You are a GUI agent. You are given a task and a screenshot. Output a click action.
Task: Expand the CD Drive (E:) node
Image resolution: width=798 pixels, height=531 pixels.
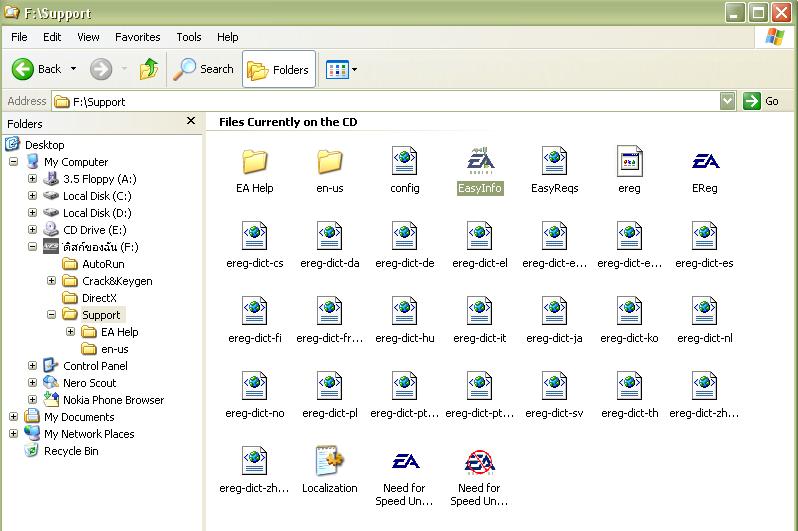tap(33, 230)
